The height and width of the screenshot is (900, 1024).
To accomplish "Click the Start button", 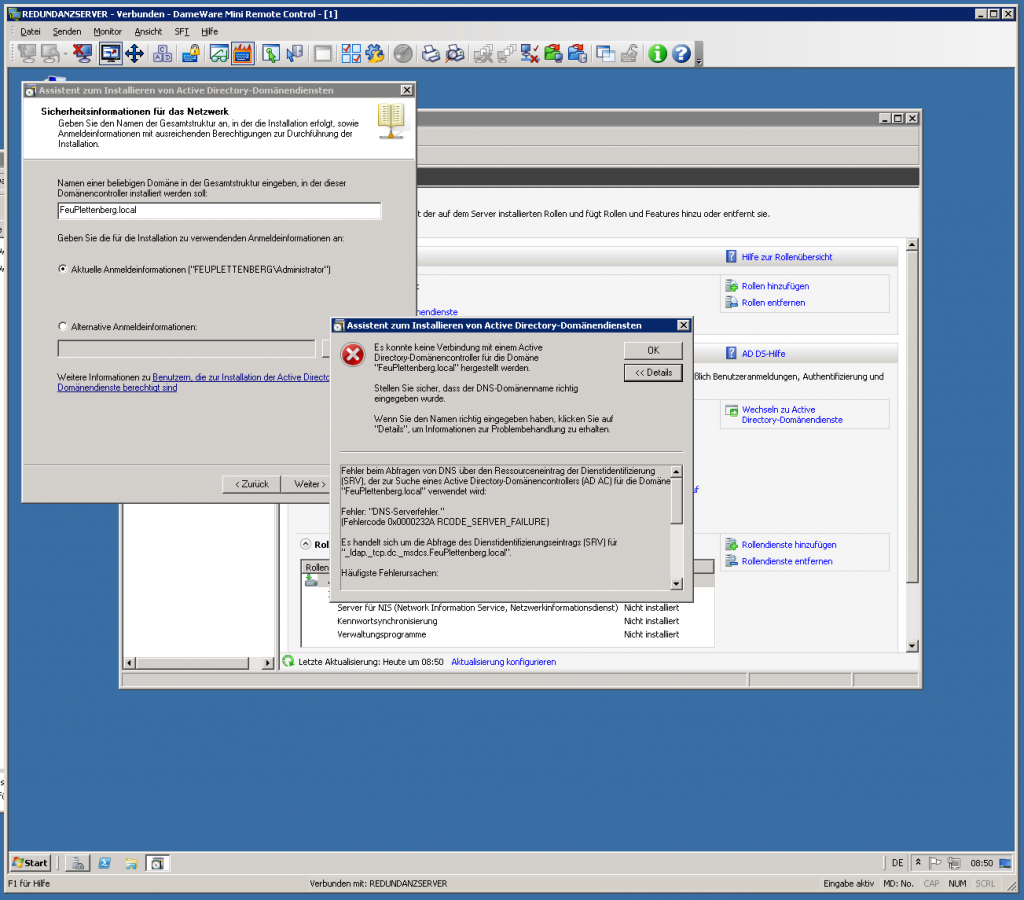I will pos(30,863).
